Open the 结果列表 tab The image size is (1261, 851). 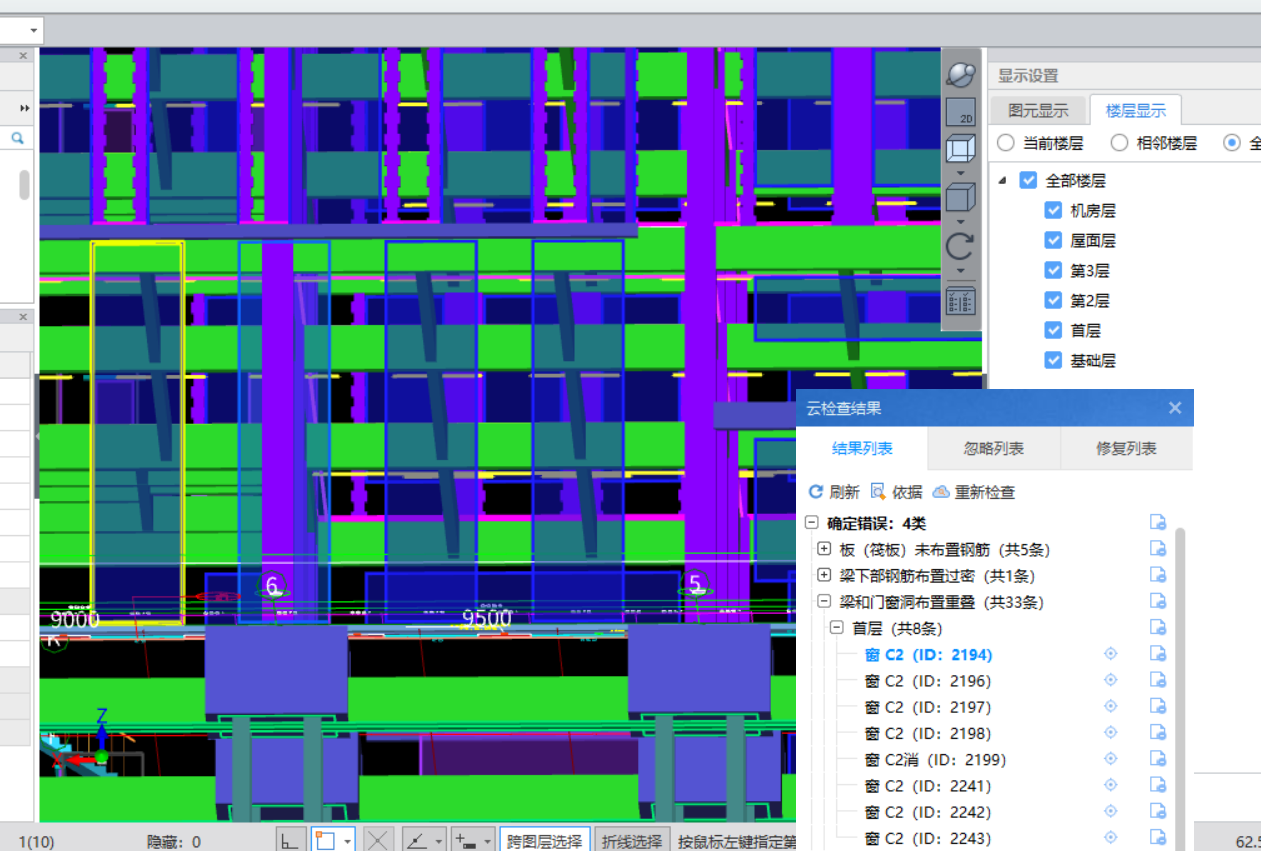pos(863,449)
